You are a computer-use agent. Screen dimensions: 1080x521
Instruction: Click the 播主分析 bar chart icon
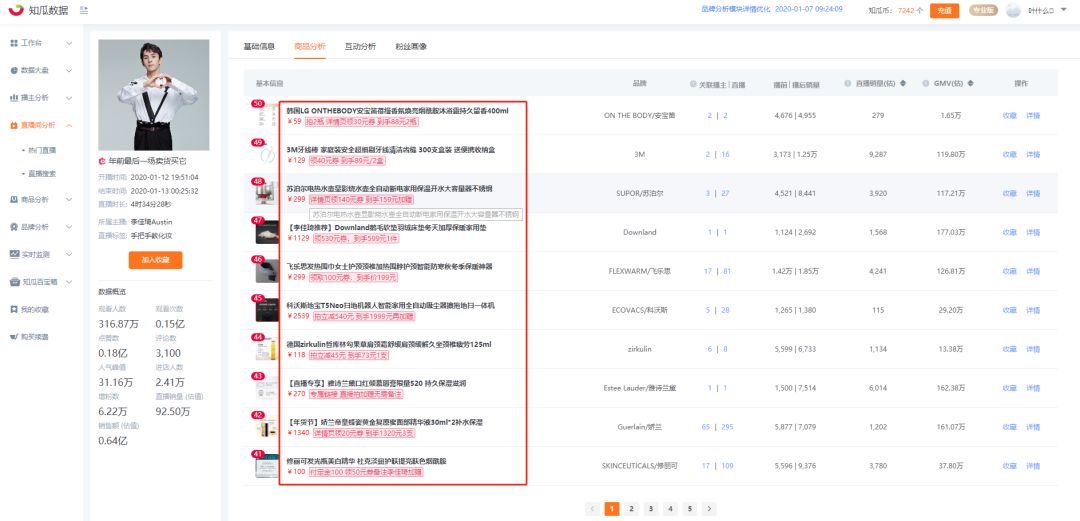coord(14,98)
